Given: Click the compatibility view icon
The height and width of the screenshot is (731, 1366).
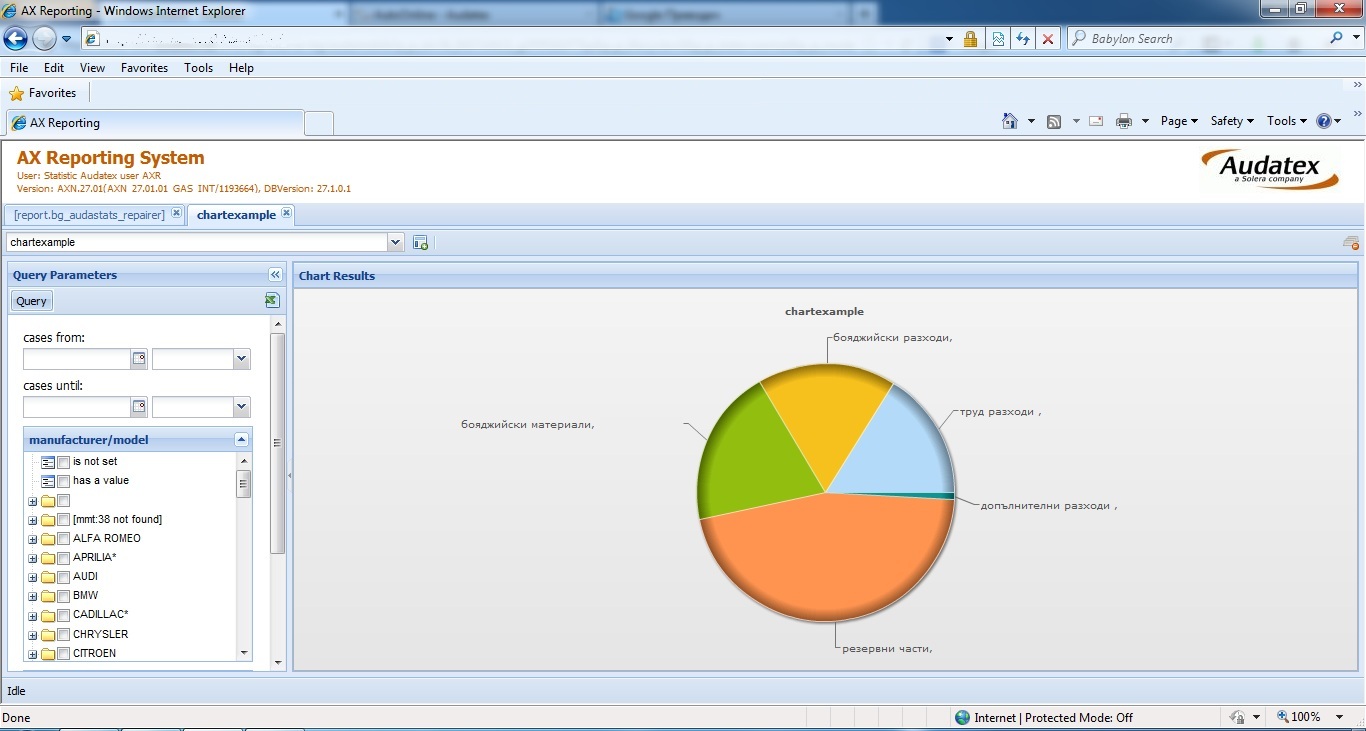Looking at the screenshot, I should 997,39.
